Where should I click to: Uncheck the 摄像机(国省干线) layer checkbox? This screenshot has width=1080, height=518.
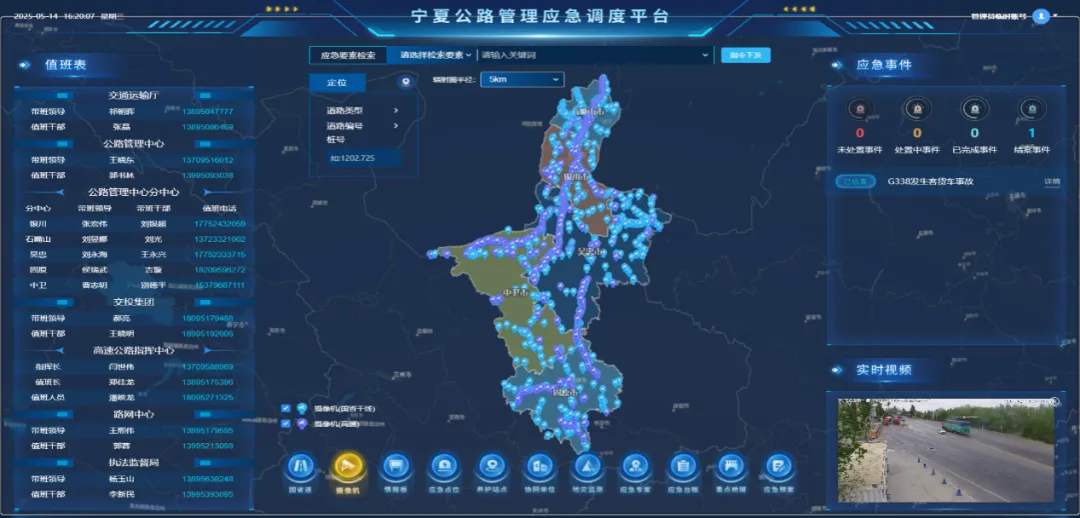286,408
